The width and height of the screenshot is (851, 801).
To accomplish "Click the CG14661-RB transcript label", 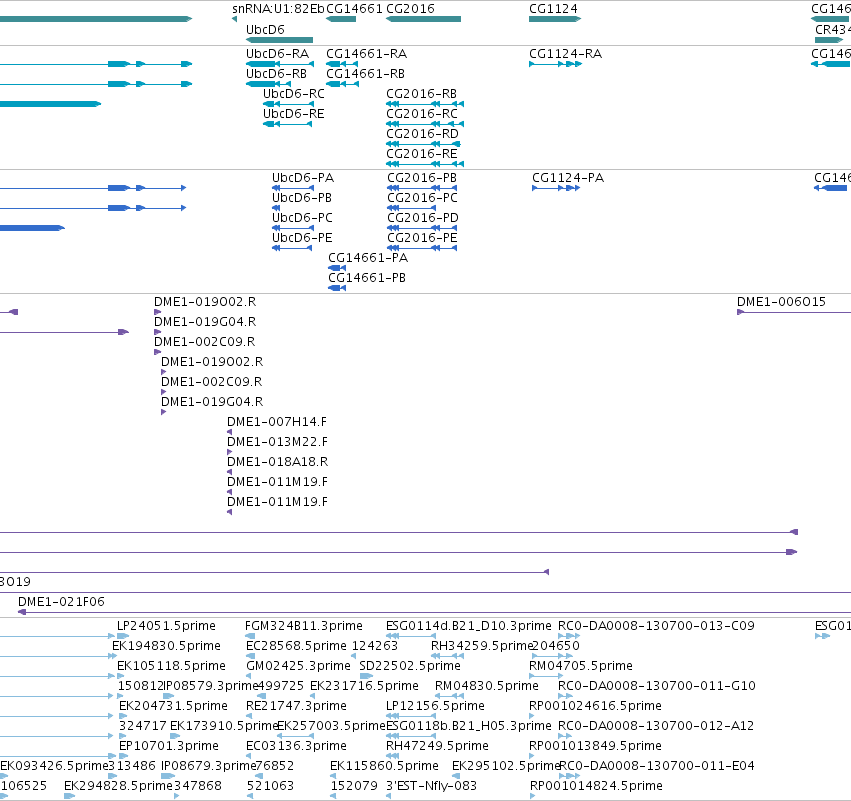I will coord(365,74).
